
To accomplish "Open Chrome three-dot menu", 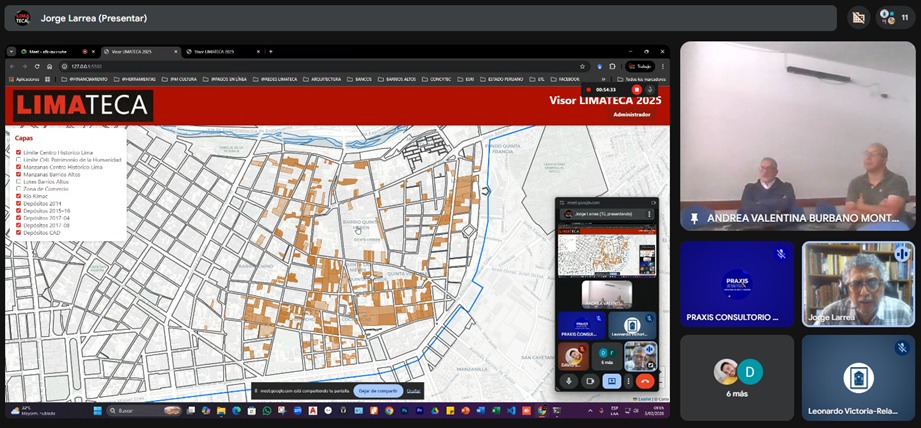I will 663,66.
